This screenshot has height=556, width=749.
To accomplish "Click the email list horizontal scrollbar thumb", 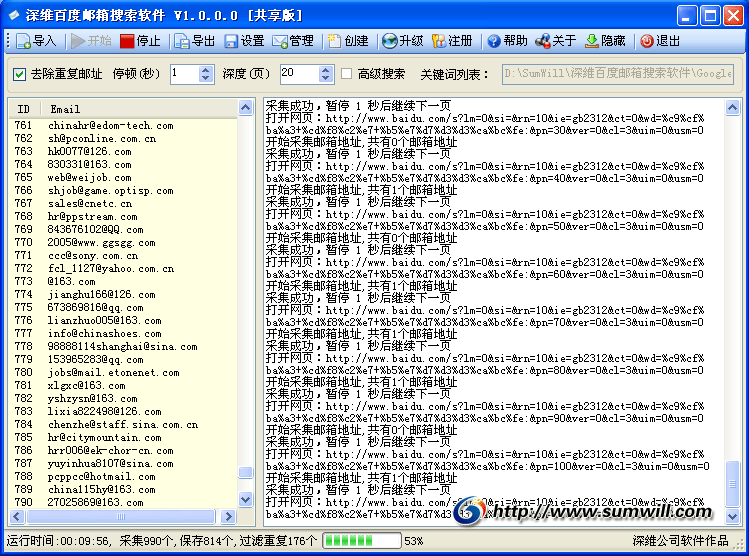I will [x=121, y=516].
